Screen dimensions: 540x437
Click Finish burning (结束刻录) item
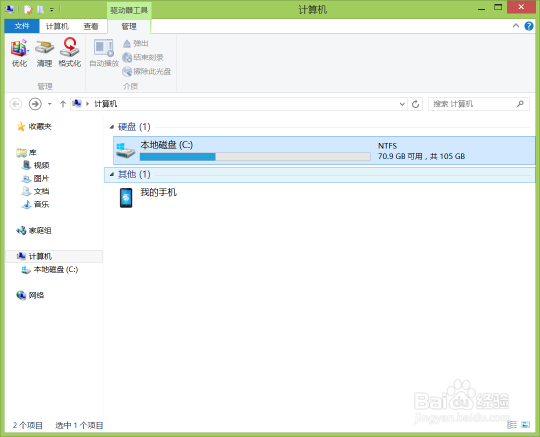[143, 58]
